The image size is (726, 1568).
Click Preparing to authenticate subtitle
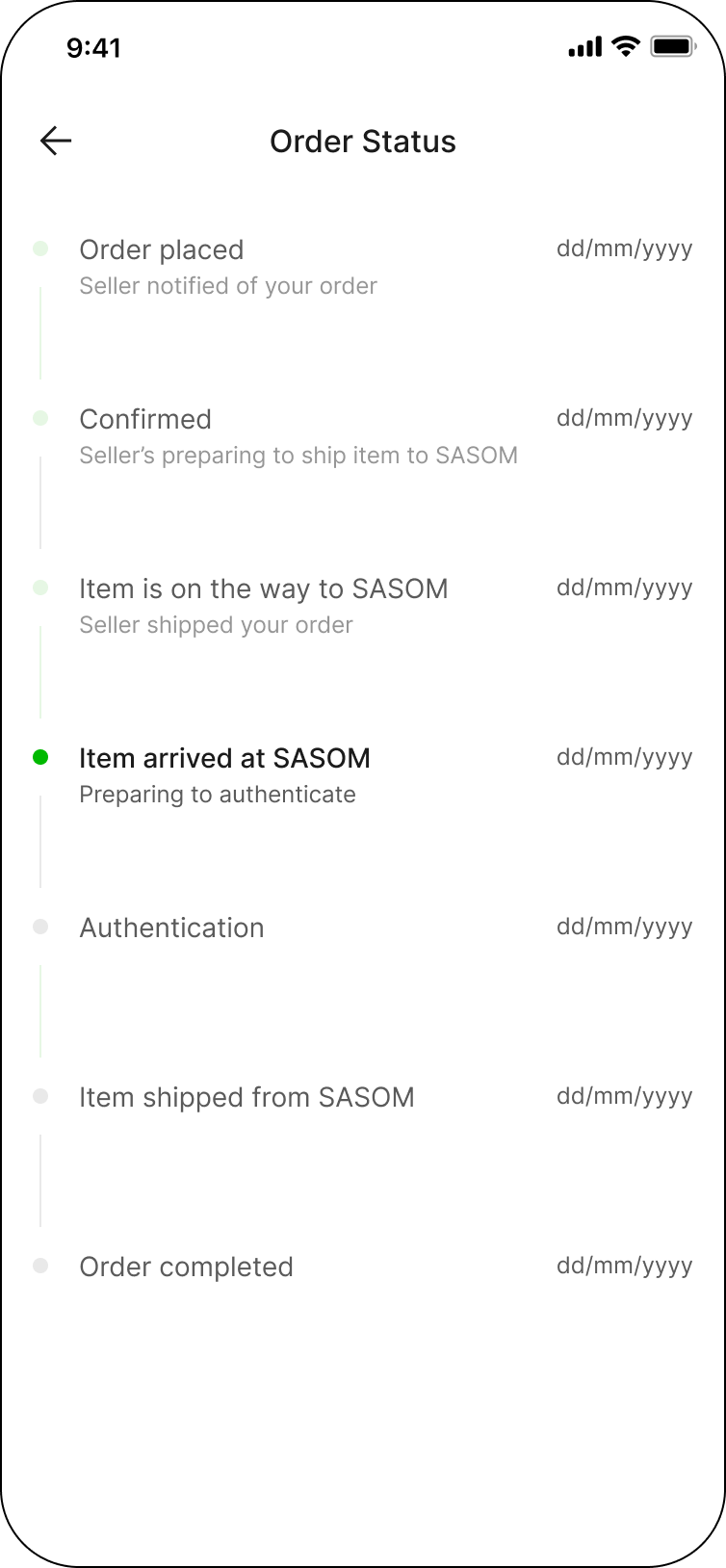click(218, 794)
